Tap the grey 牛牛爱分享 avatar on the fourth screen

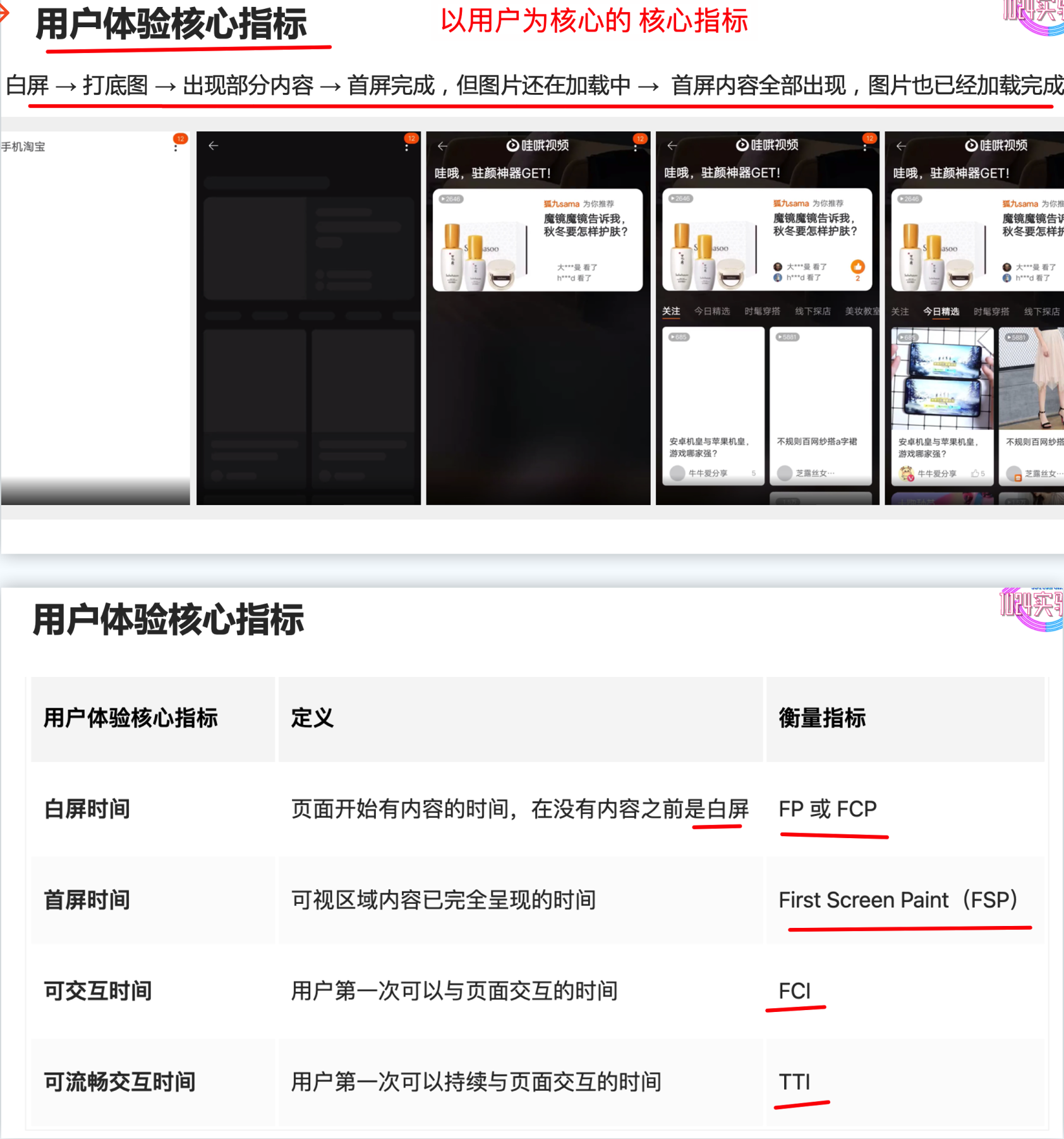coord(677,473)
